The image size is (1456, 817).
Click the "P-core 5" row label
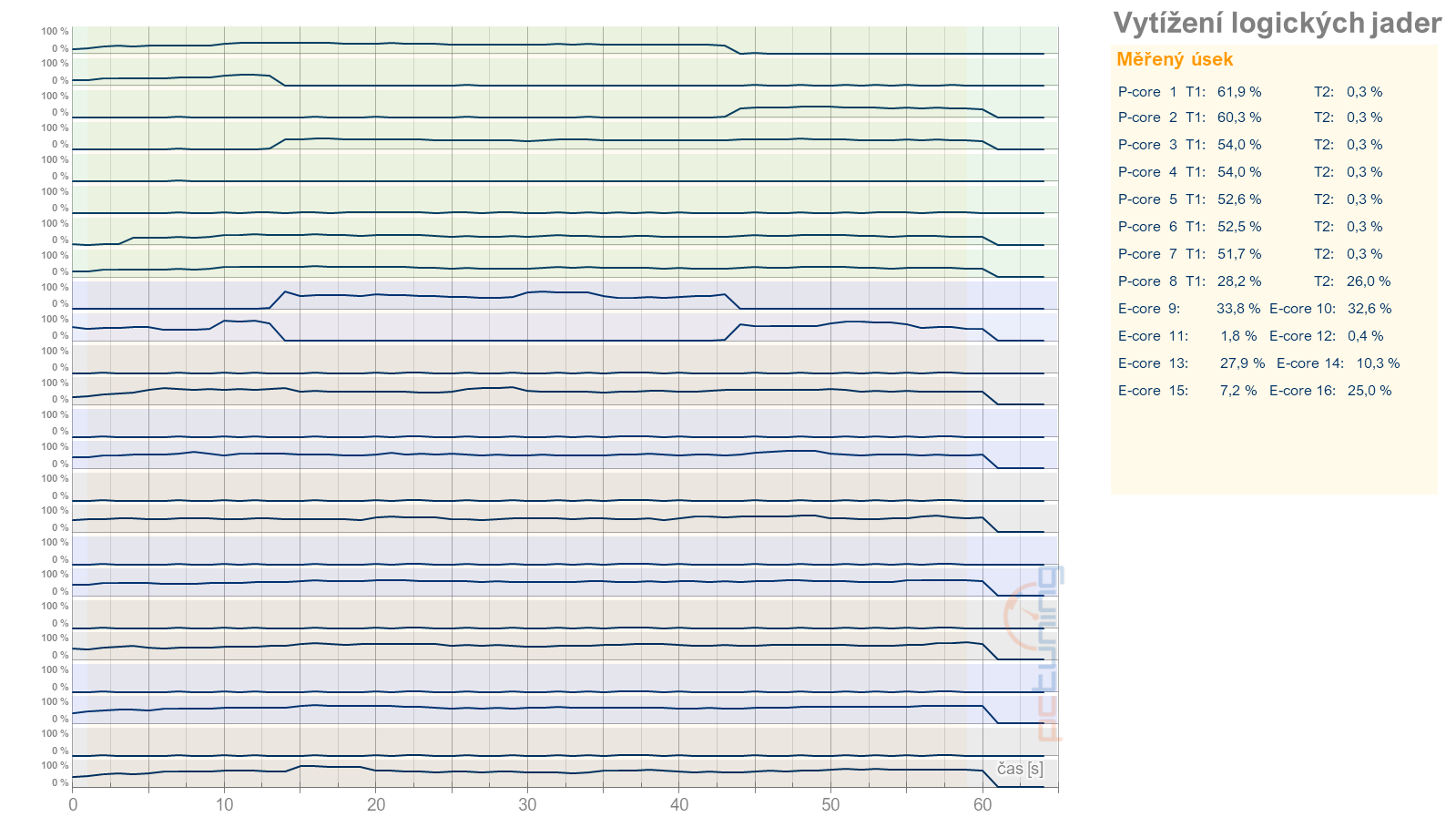point(1147,199)
